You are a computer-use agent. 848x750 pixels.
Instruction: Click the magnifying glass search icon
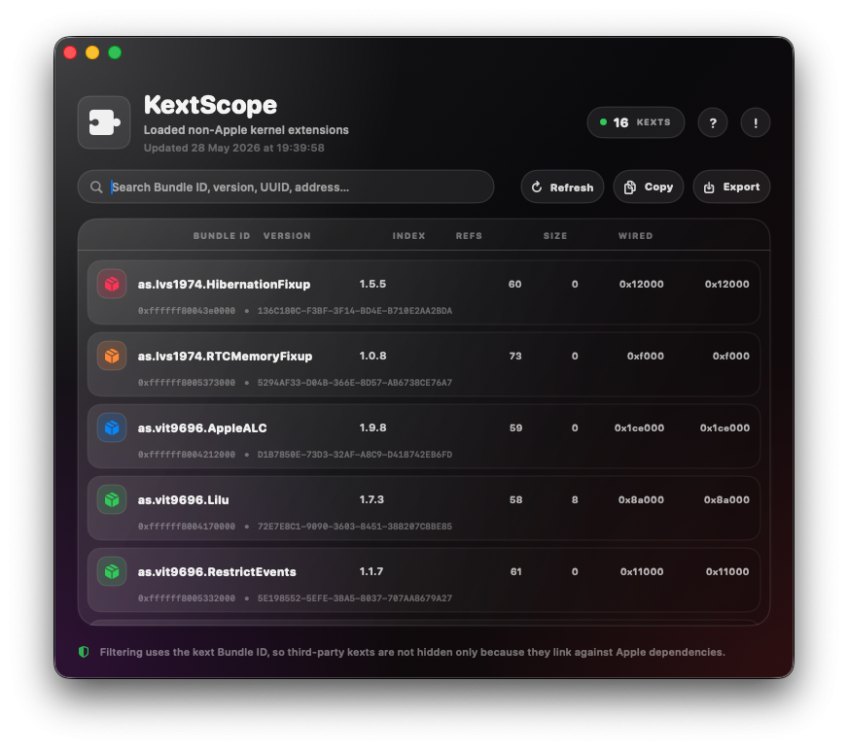[x=96, y=187]
